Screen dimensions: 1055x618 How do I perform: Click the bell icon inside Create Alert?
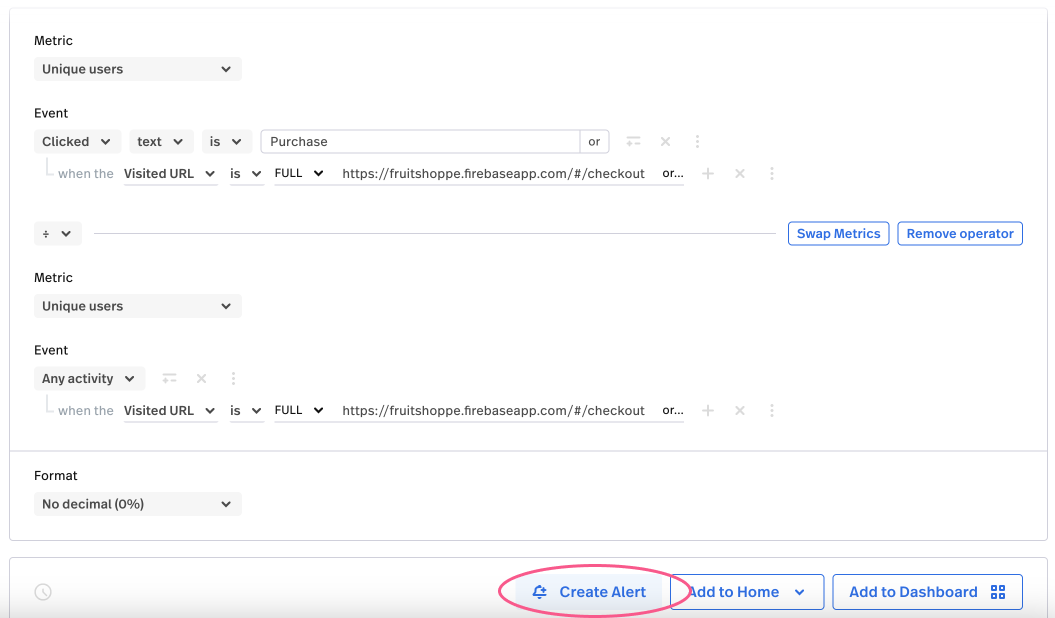pyautogui.click(x=540, y=591)
